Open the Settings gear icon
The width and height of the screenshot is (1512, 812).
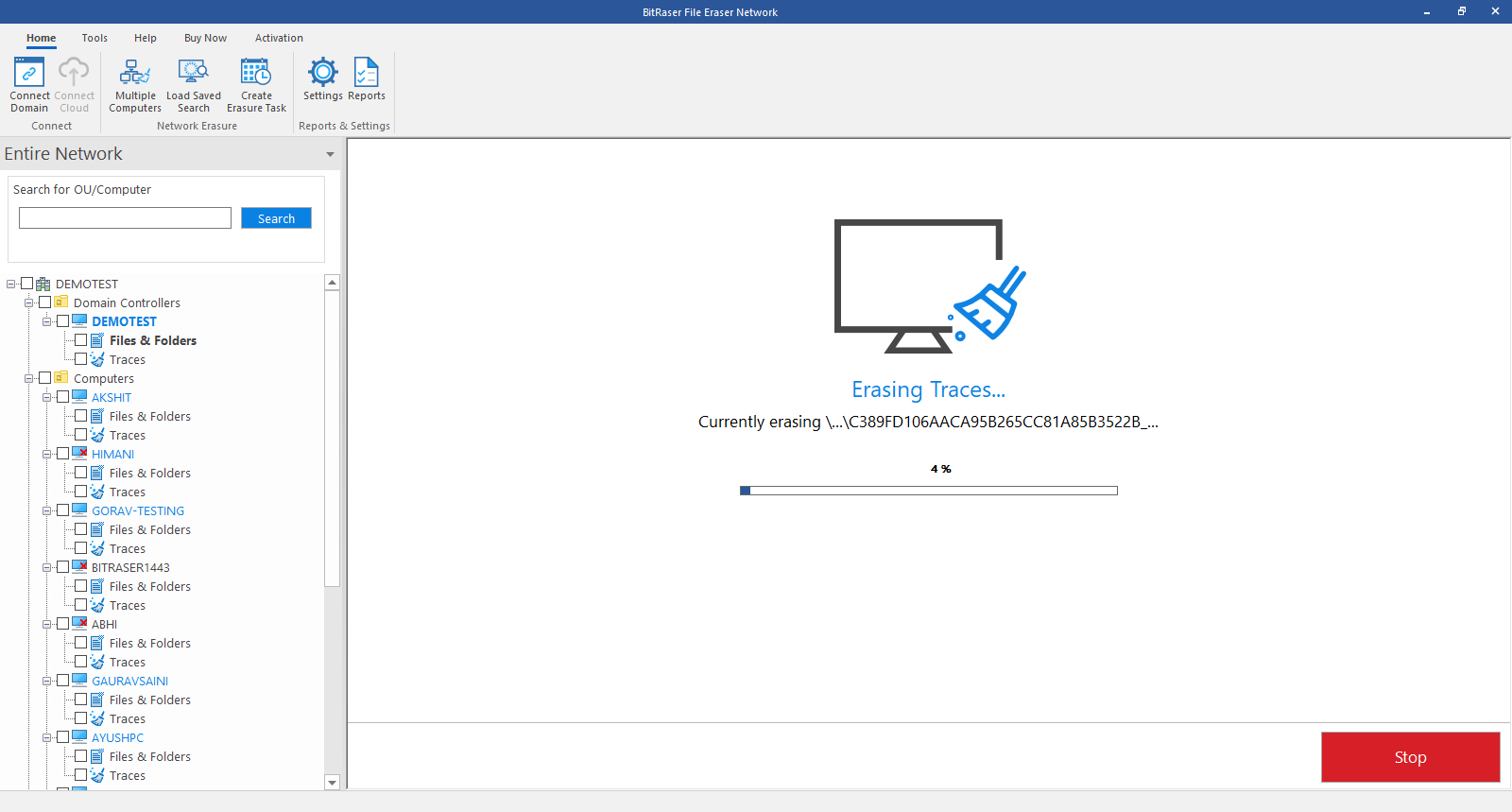323,72
